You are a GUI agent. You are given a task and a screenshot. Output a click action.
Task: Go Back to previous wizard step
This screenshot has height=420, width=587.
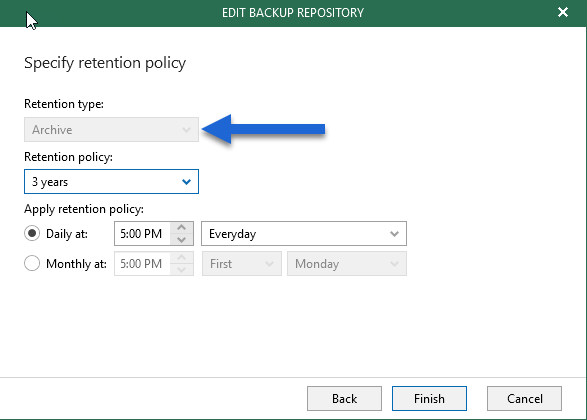click(x=344, y=399)
